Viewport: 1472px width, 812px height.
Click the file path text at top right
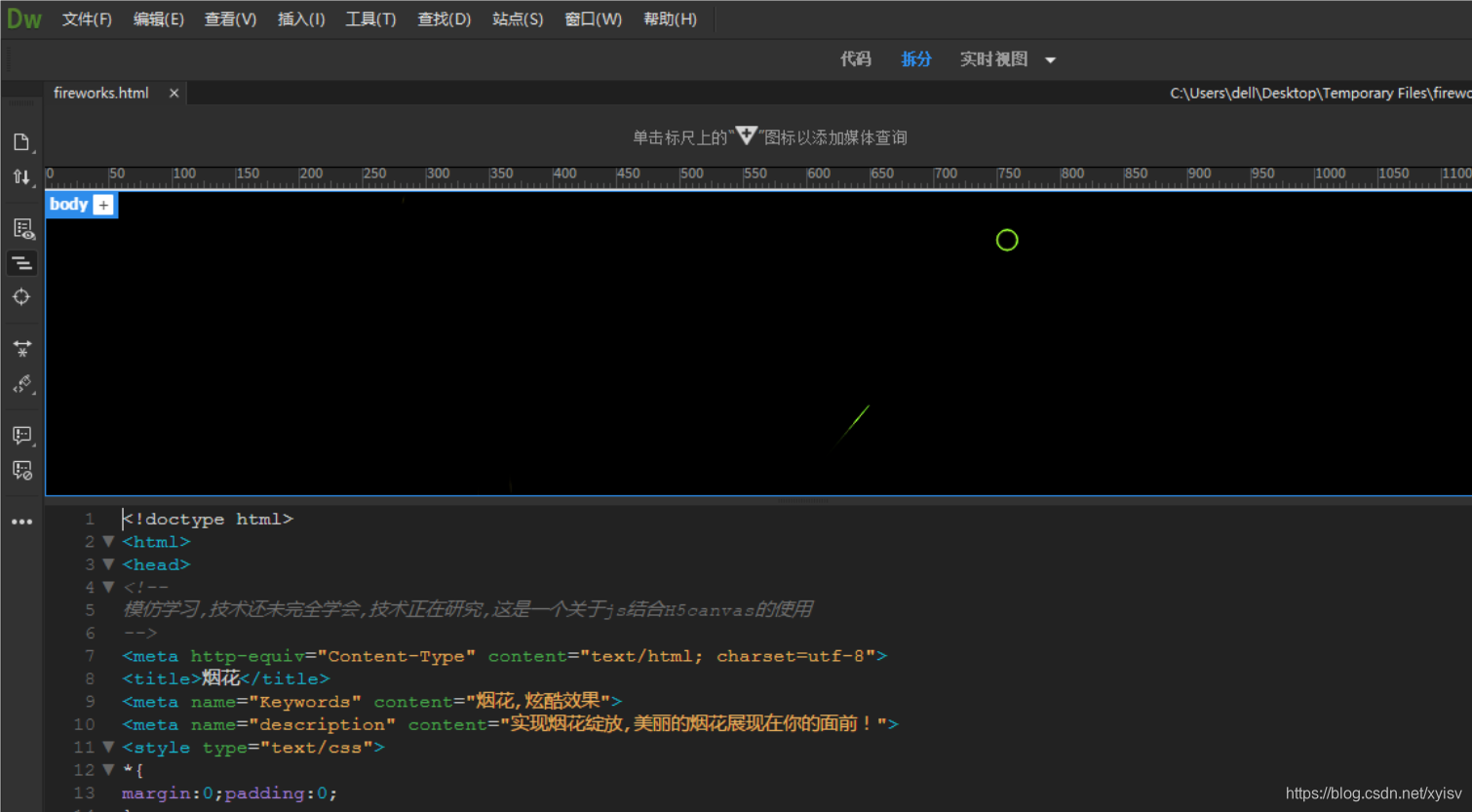pos(1320,93)
